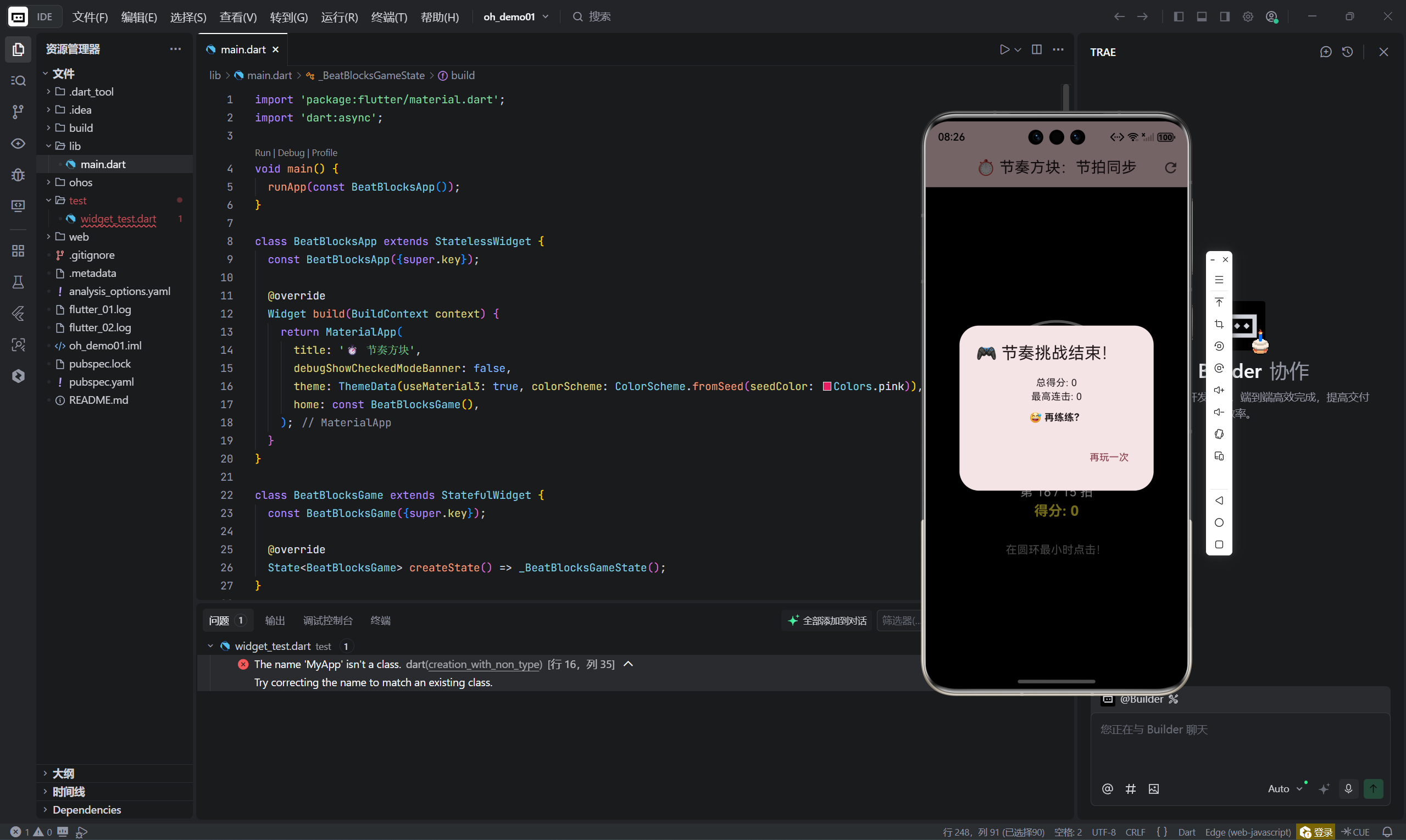This screenshot has width=1406, height=840.
Task: Open the Source Control sidebar icon
Action: click(18, 112)
